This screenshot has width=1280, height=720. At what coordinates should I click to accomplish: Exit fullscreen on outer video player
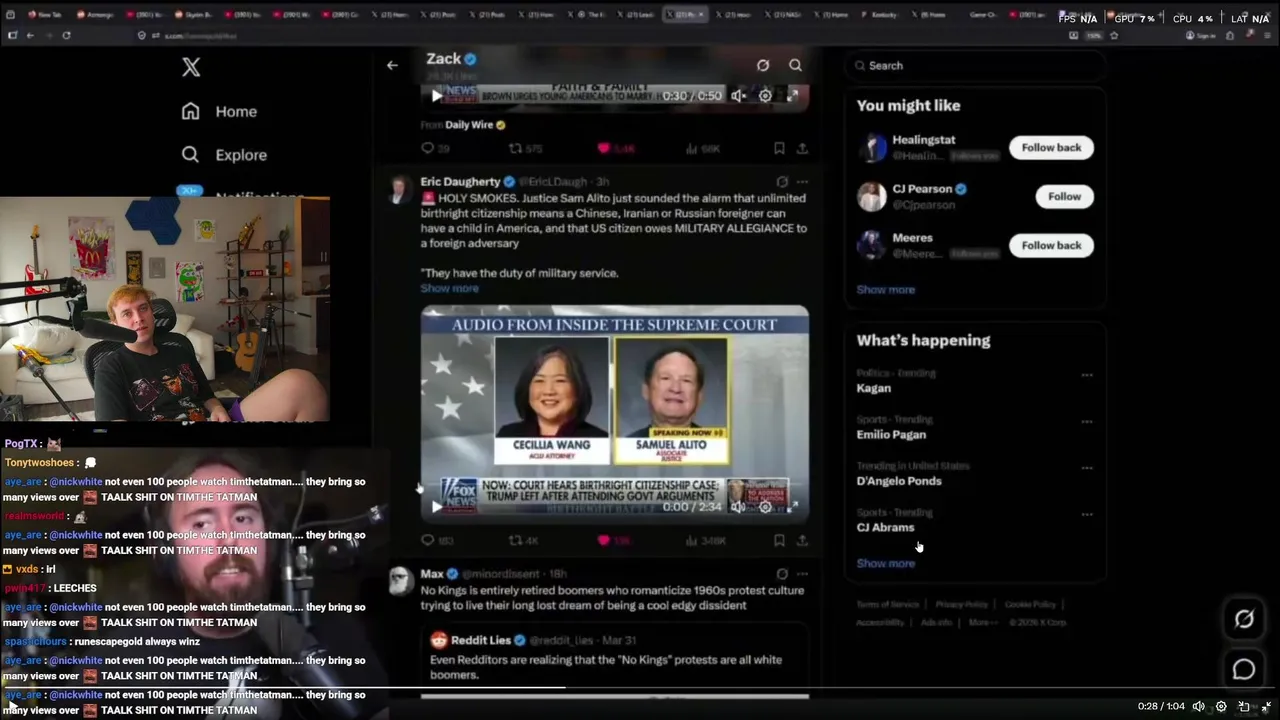[1266, 706]
